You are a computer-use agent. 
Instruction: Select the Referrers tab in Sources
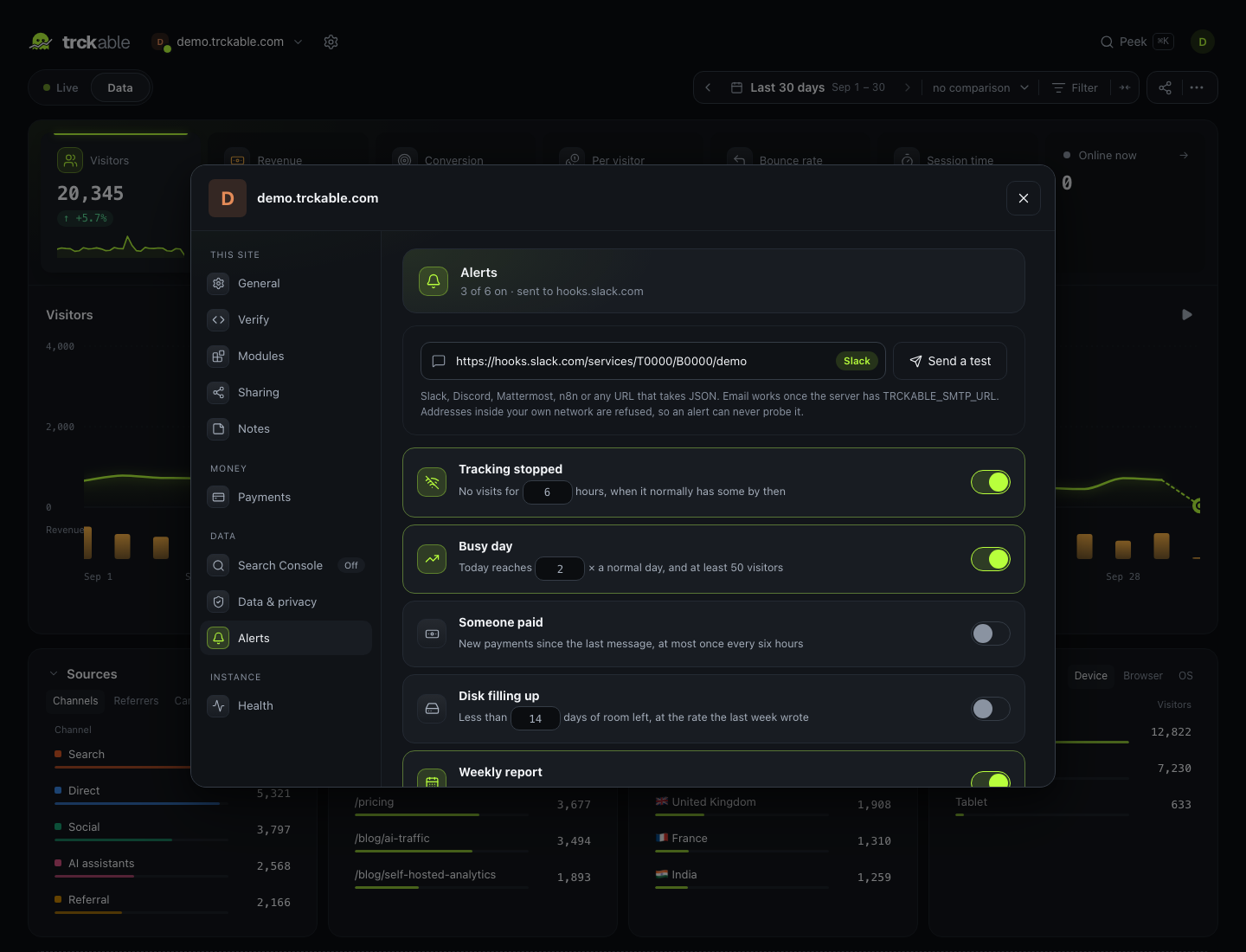tap(136, 701)
